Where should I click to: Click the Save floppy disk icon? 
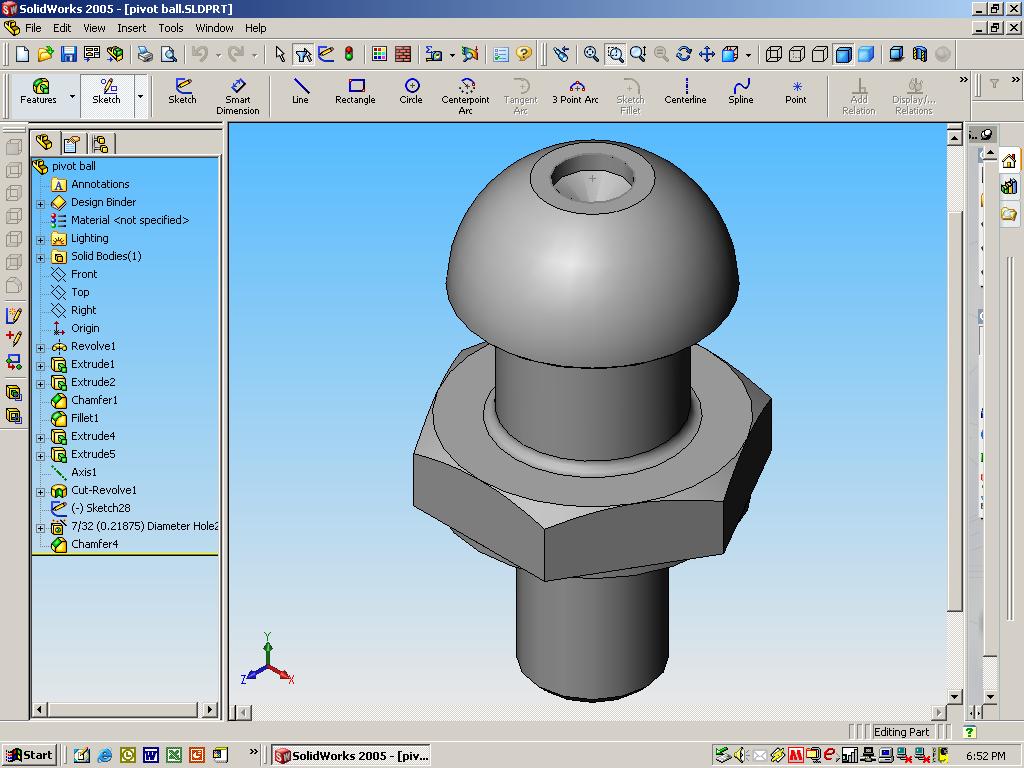click(69, 54)
